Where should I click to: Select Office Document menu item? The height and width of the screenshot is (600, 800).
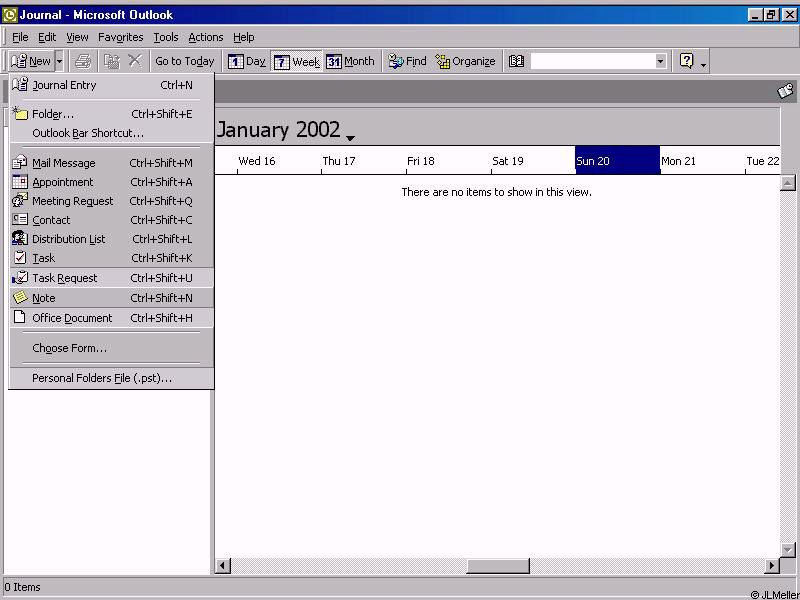coord(111,318)
